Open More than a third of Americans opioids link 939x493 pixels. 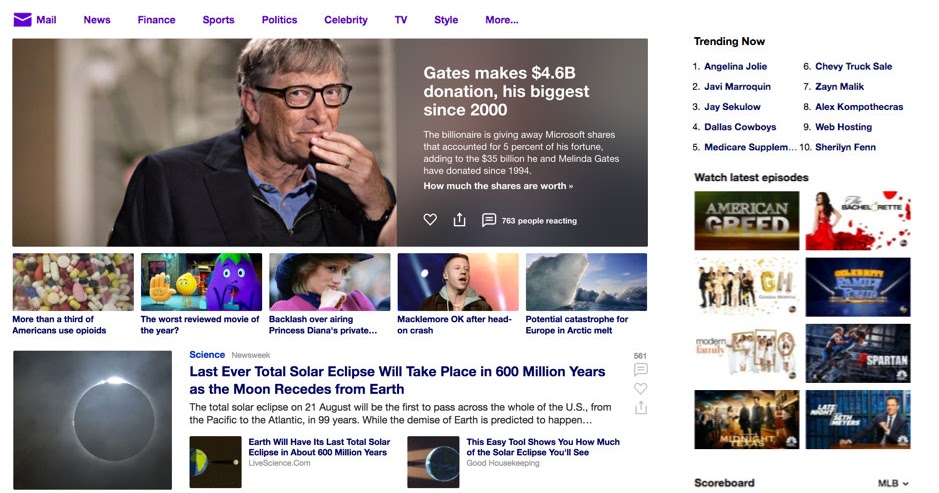tap(59, 325)
